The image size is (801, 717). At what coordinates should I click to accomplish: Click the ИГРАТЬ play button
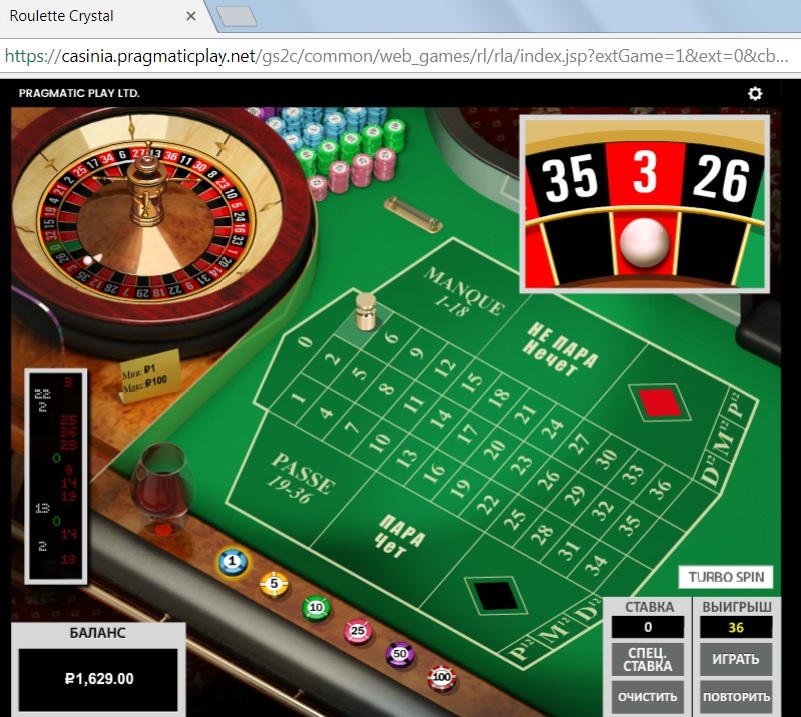(736, 659)
